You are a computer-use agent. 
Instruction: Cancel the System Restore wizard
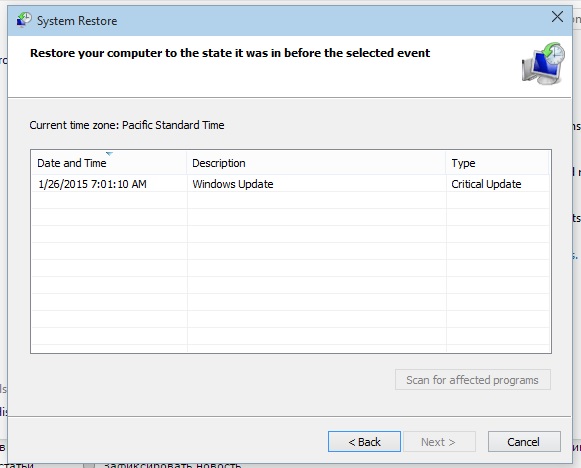coord(524,441)
